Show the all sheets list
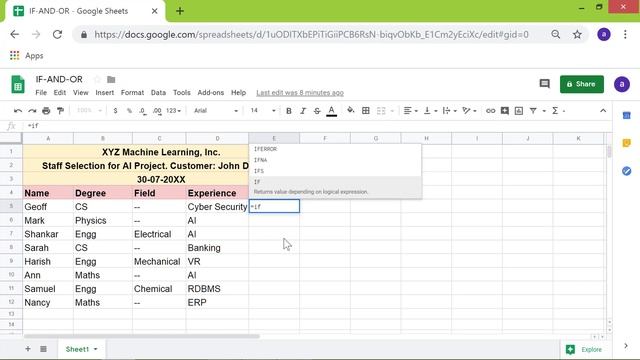Viewport: 640px width, 360px height. click(x=43, y=349)
